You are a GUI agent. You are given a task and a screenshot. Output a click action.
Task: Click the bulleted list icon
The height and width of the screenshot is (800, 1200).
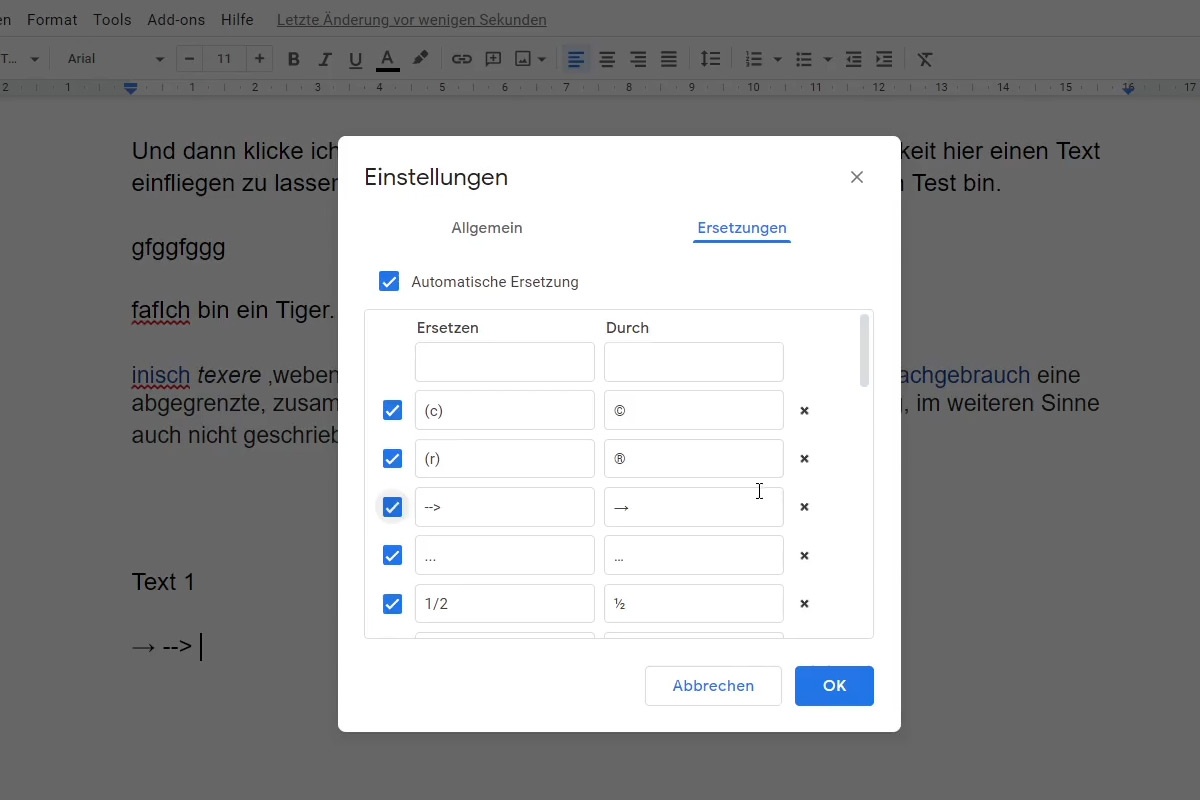point(804,59)
